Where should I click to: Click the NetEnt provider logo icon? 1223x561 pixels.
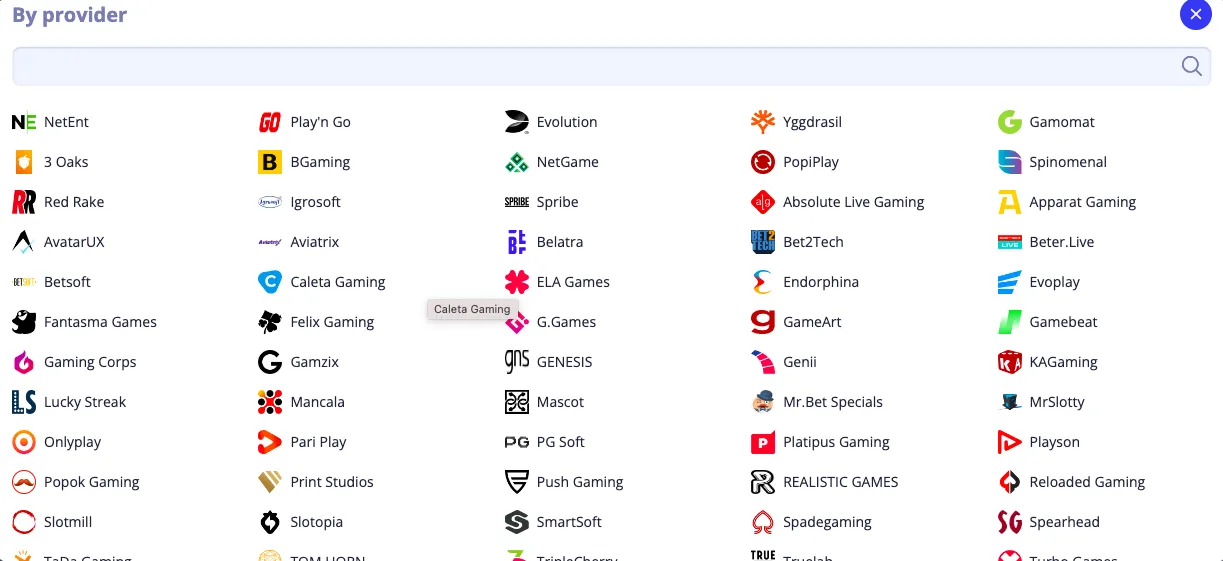coord(24,122)
